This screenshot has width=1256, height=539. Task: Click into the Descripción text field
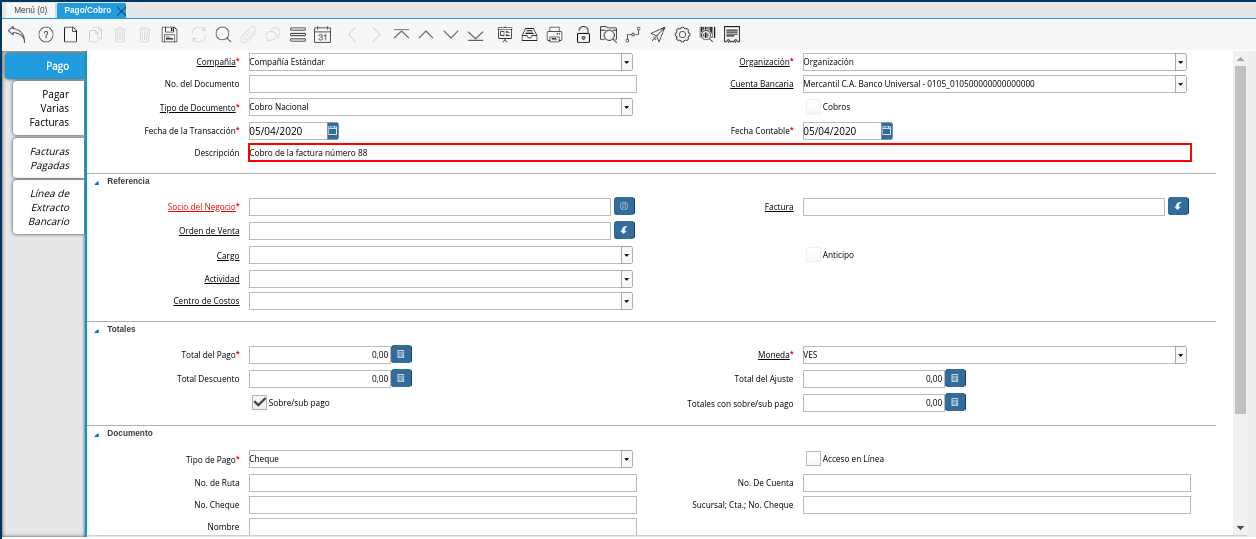pyautogui.click(x=719, y=153)
